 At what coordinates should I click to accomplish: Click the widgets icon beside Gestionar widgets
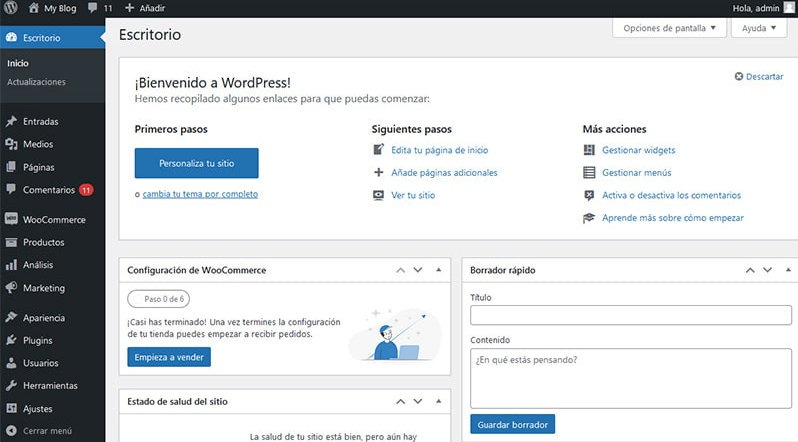point(589,150)
